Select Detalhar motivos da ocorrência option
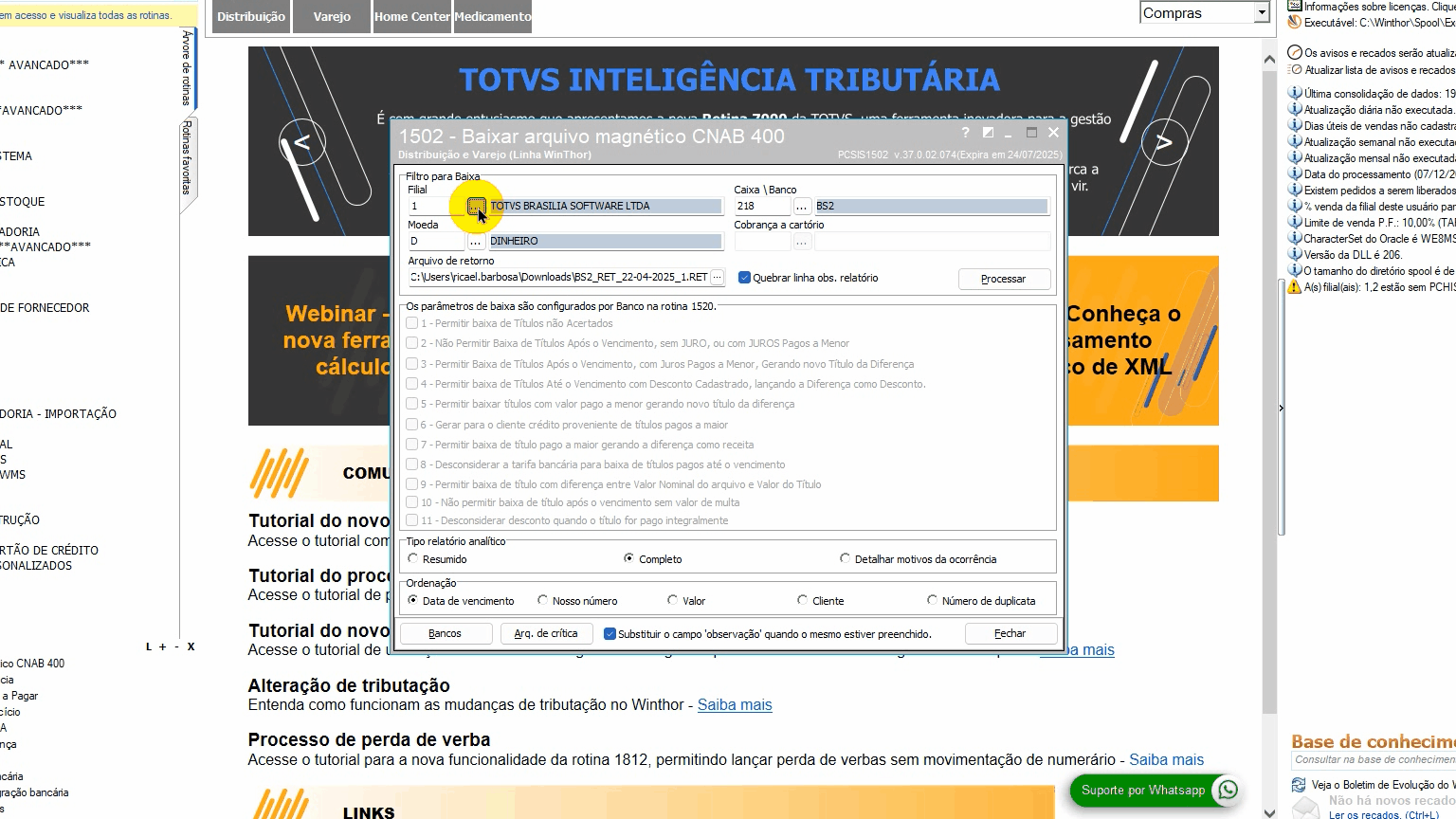The image size is (1456, 819). coord(845,559)
